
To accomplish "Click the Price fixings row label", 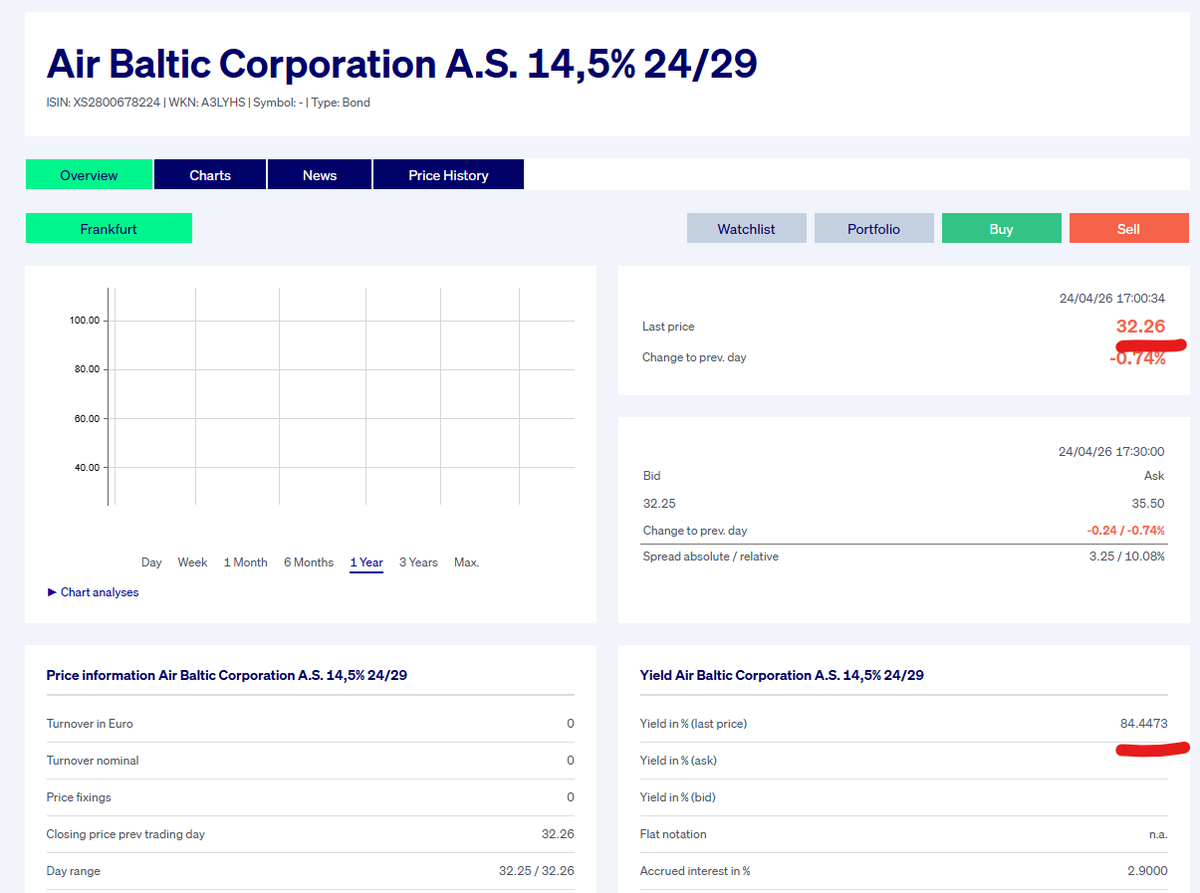I will click(79, 797).
